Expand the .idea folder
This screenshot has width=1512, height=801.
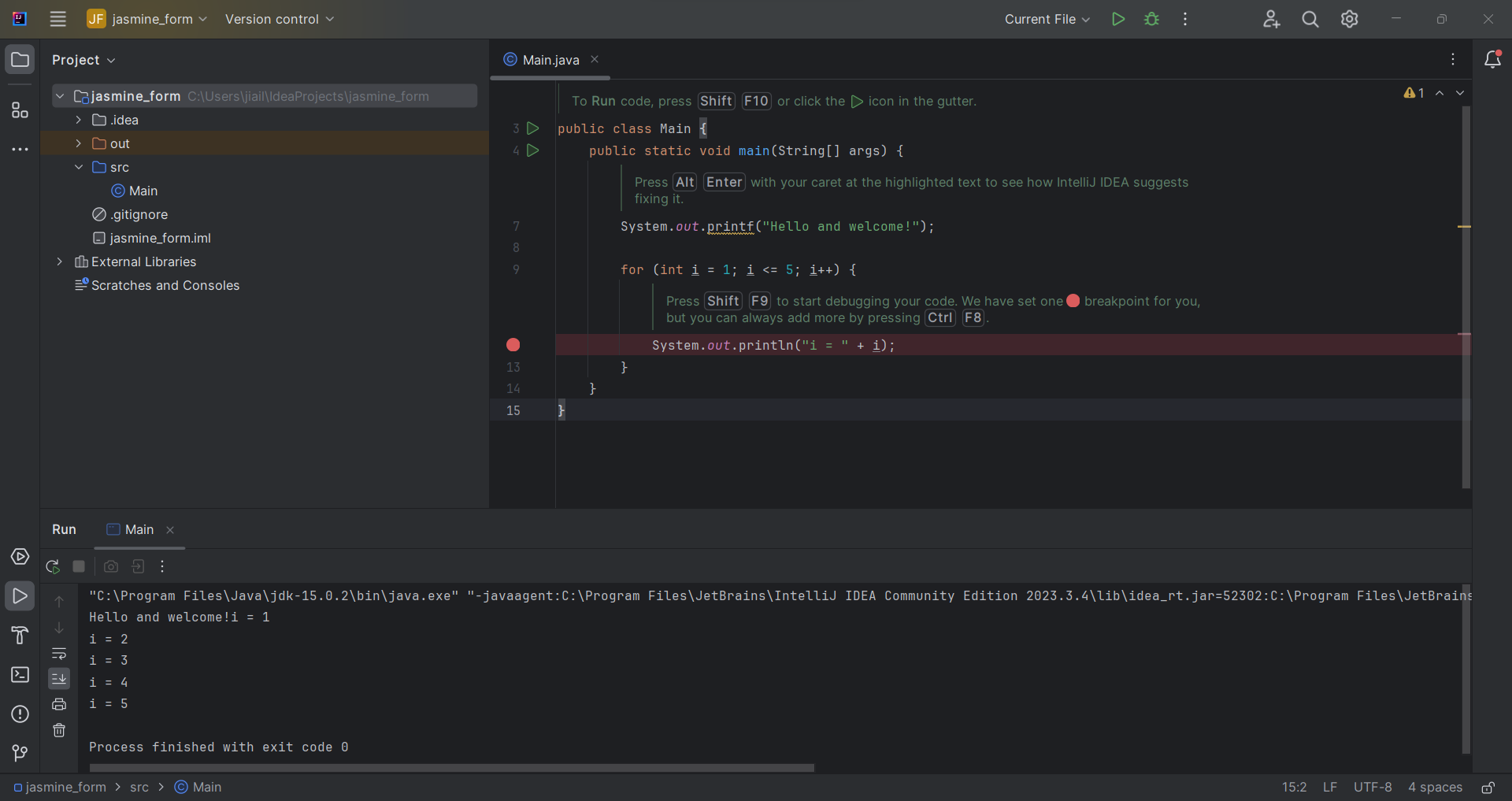tap(79, 120)
